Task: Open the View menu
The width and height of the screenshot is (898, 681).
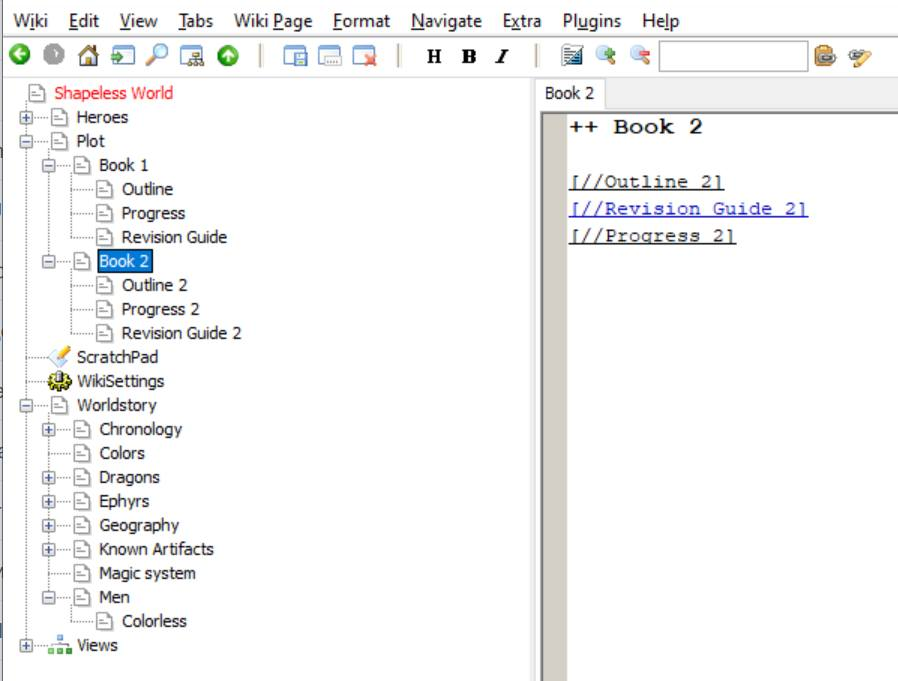Action: (138, 21)
